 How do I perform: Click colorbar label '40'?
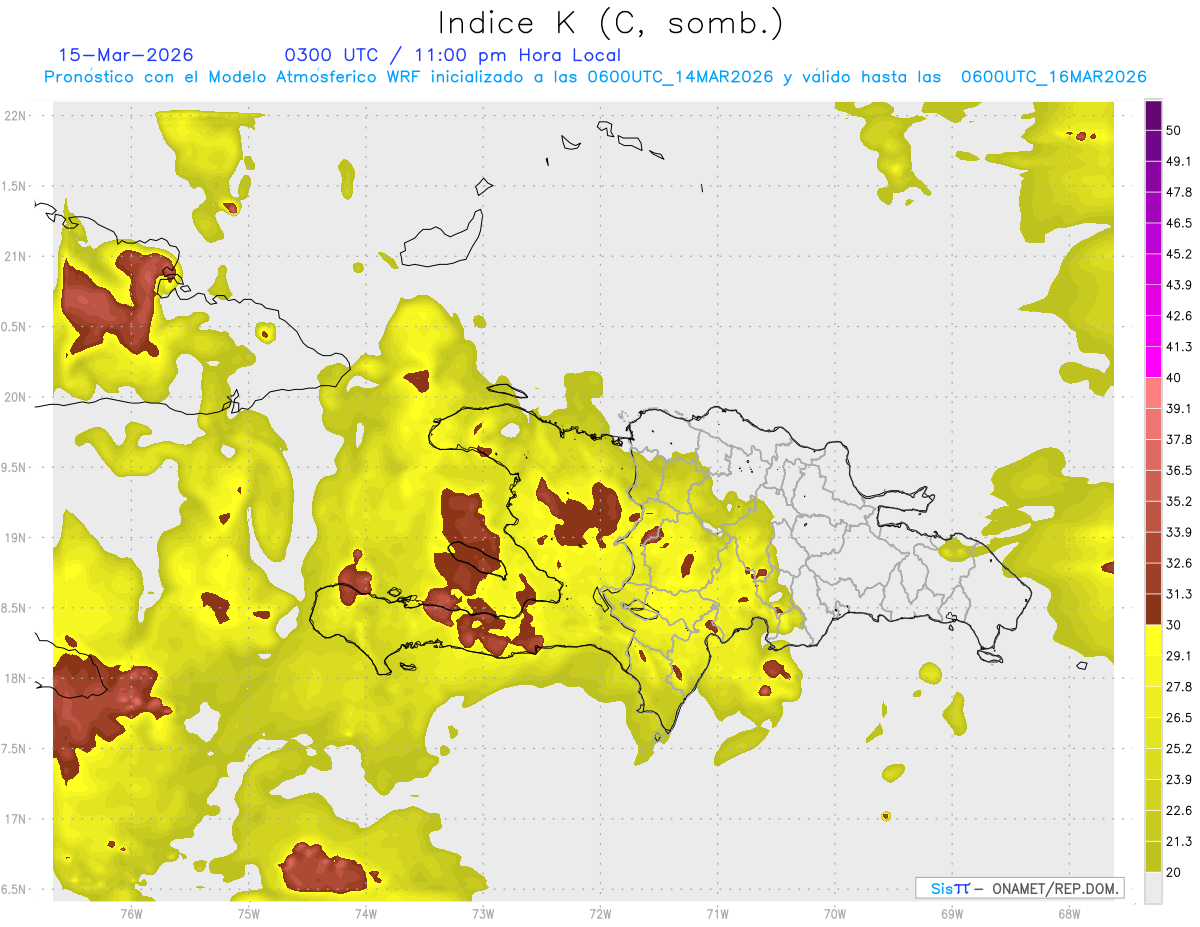pos(1175,377)
